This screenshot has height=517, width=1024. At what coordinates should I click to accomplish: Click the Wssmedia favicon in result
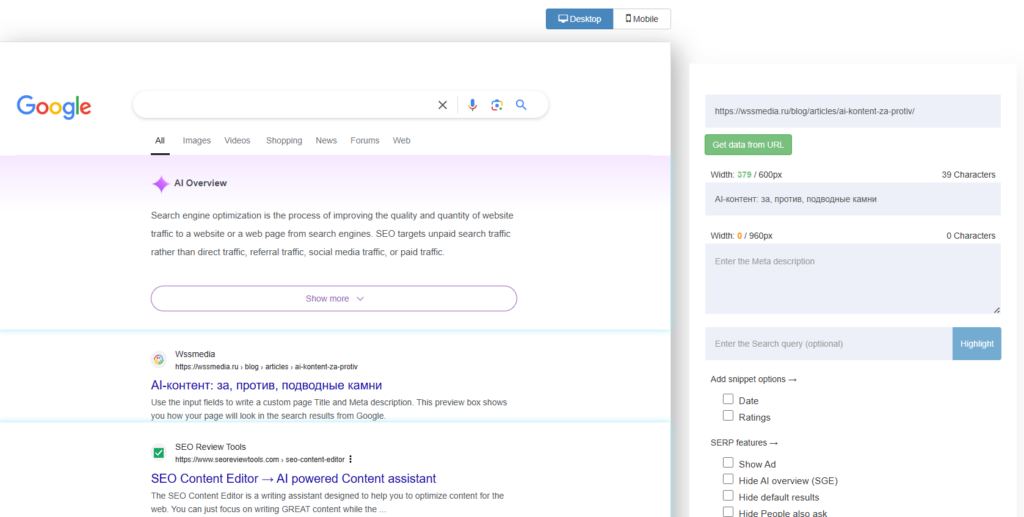point(159,360)
